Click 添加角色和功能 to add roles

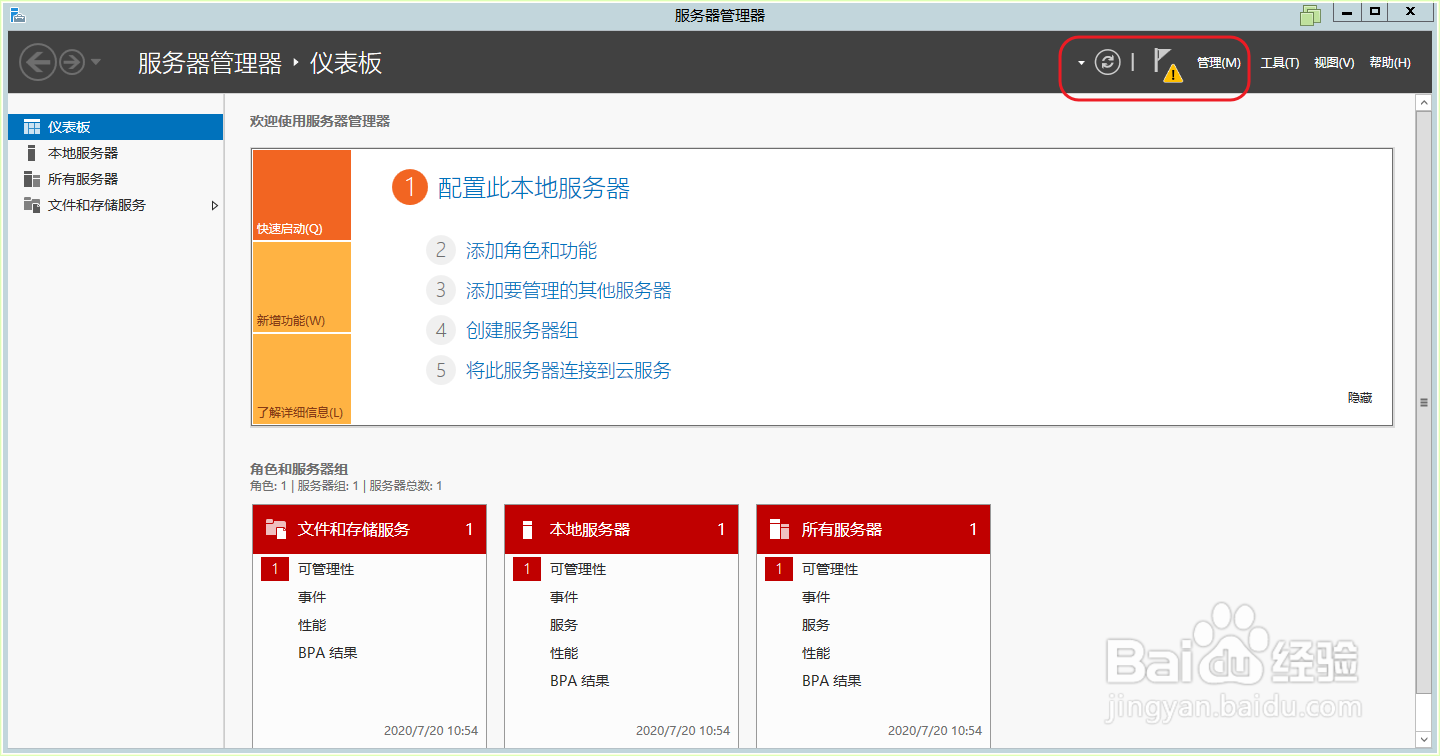(x=530, y=250)
